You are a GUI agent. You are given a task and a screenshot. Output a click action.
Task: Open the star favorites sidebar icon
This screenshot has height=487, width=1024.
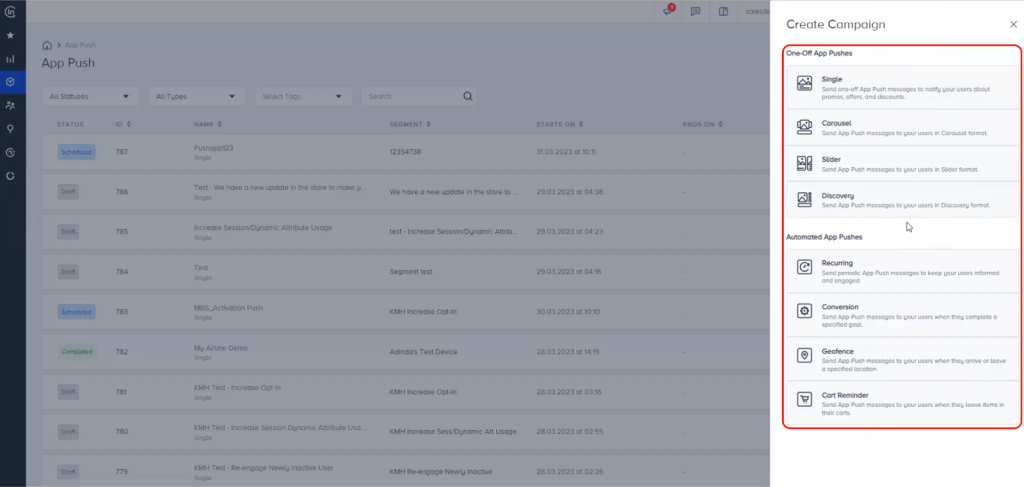pos(10,35)
